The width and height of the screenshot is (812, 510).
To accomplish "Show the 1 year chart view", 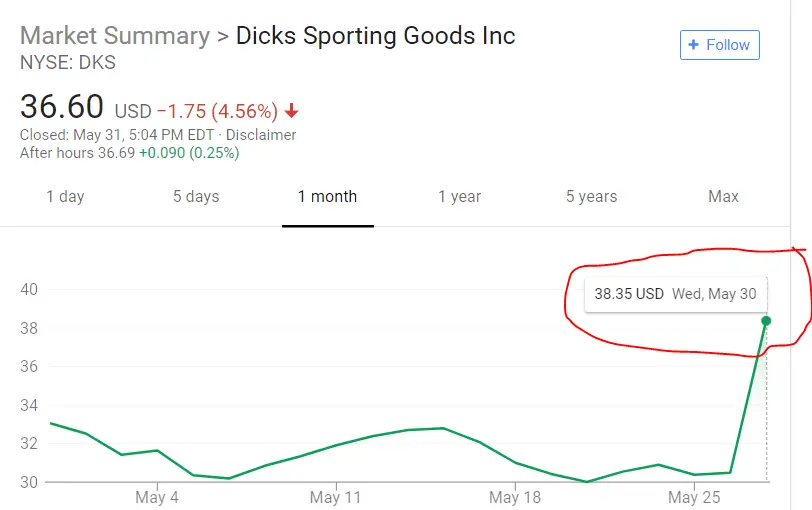I will point(459,196).
